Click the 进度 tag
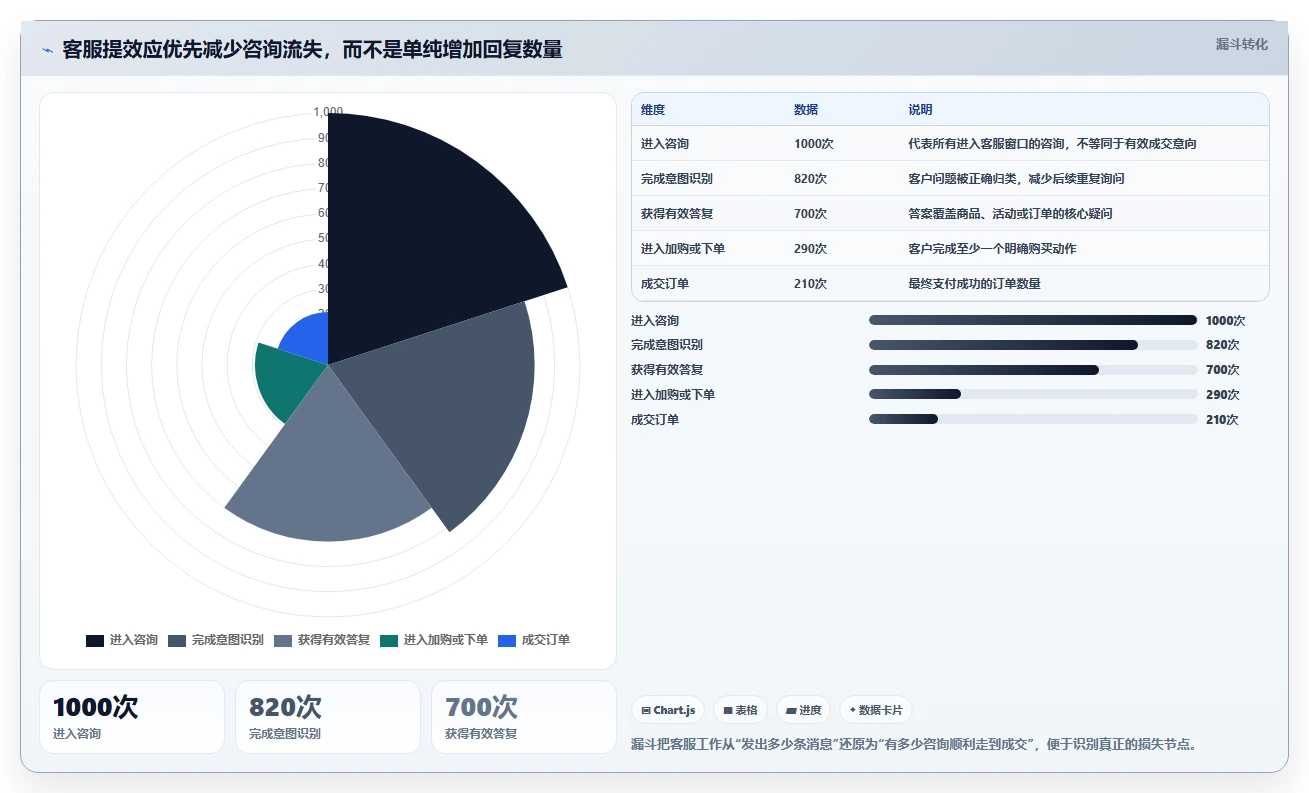Screen dimensions: 1309x793 point(804,710)
